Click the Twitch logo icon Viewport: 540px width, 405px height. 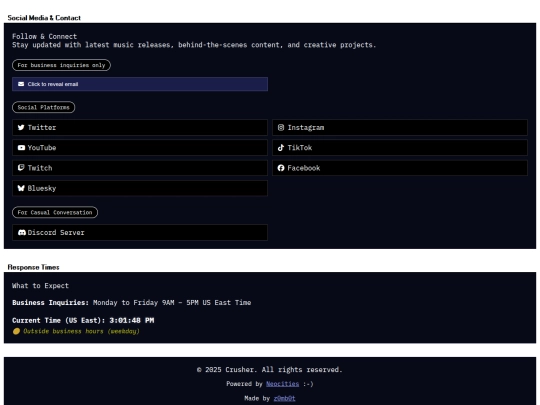coord(21,168)
